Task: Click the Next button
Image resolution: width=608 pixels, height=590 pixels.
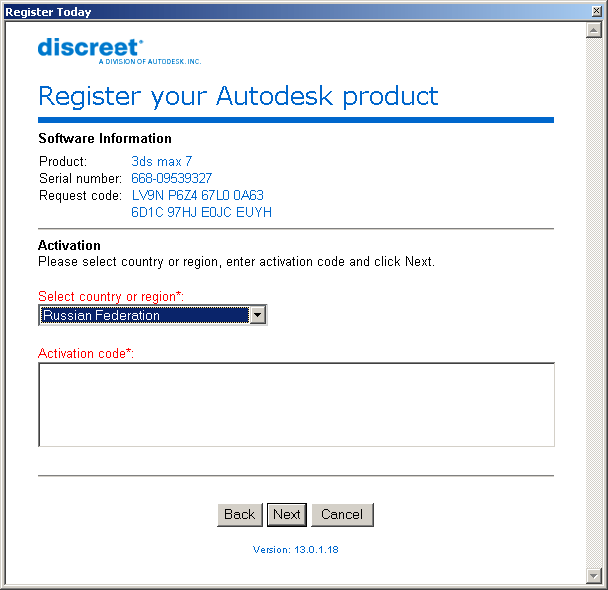Action: 287,514
